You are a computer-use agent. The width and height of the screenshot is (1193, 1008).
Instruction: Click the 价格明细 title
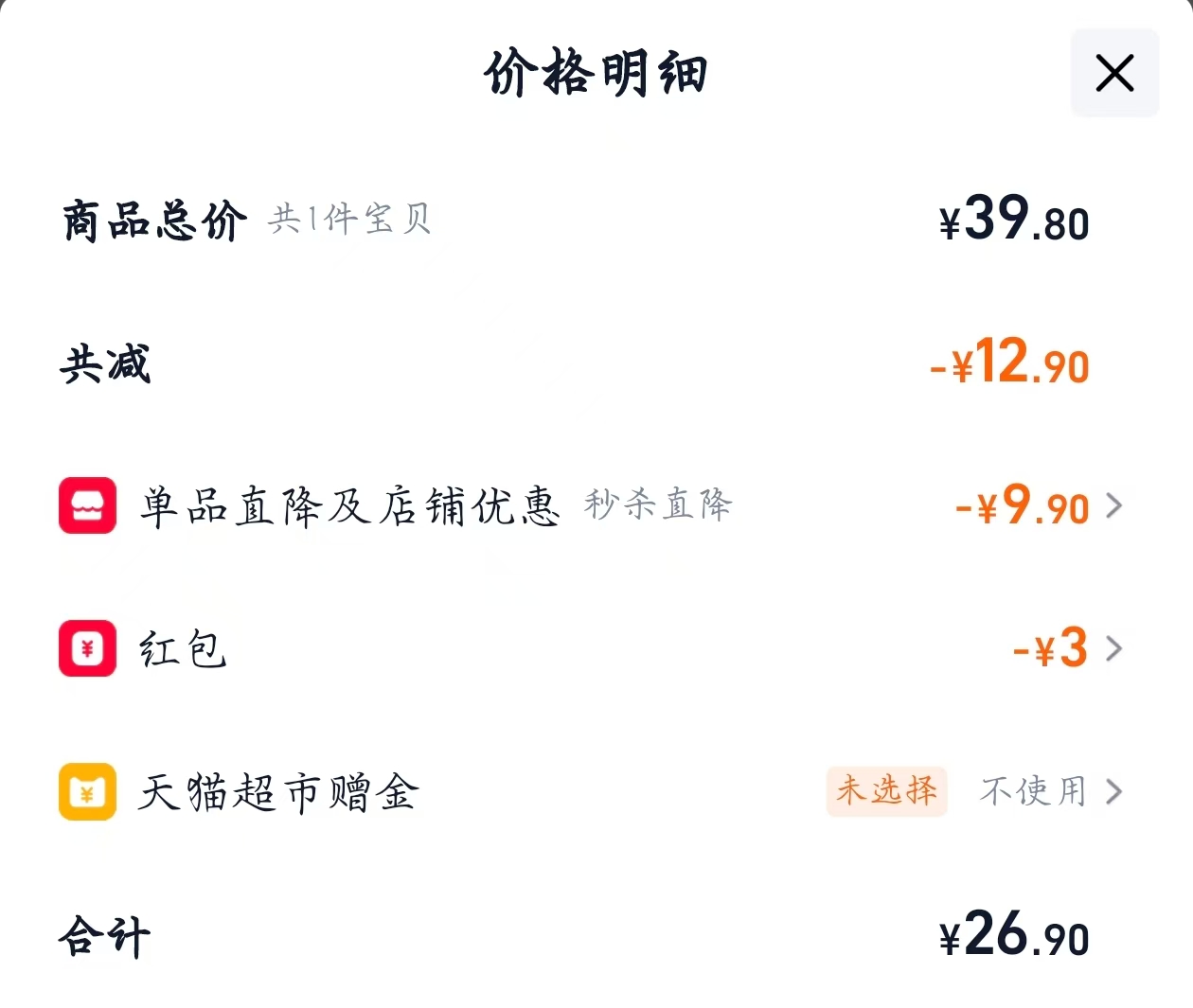pyautogui.click(x=596, y=74)
